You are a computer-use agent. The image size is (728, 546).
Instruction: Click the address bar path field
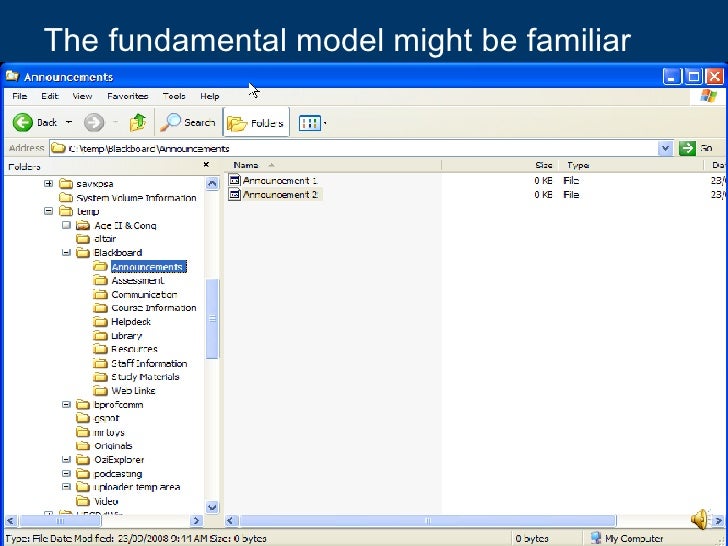[x=353, y=149]
